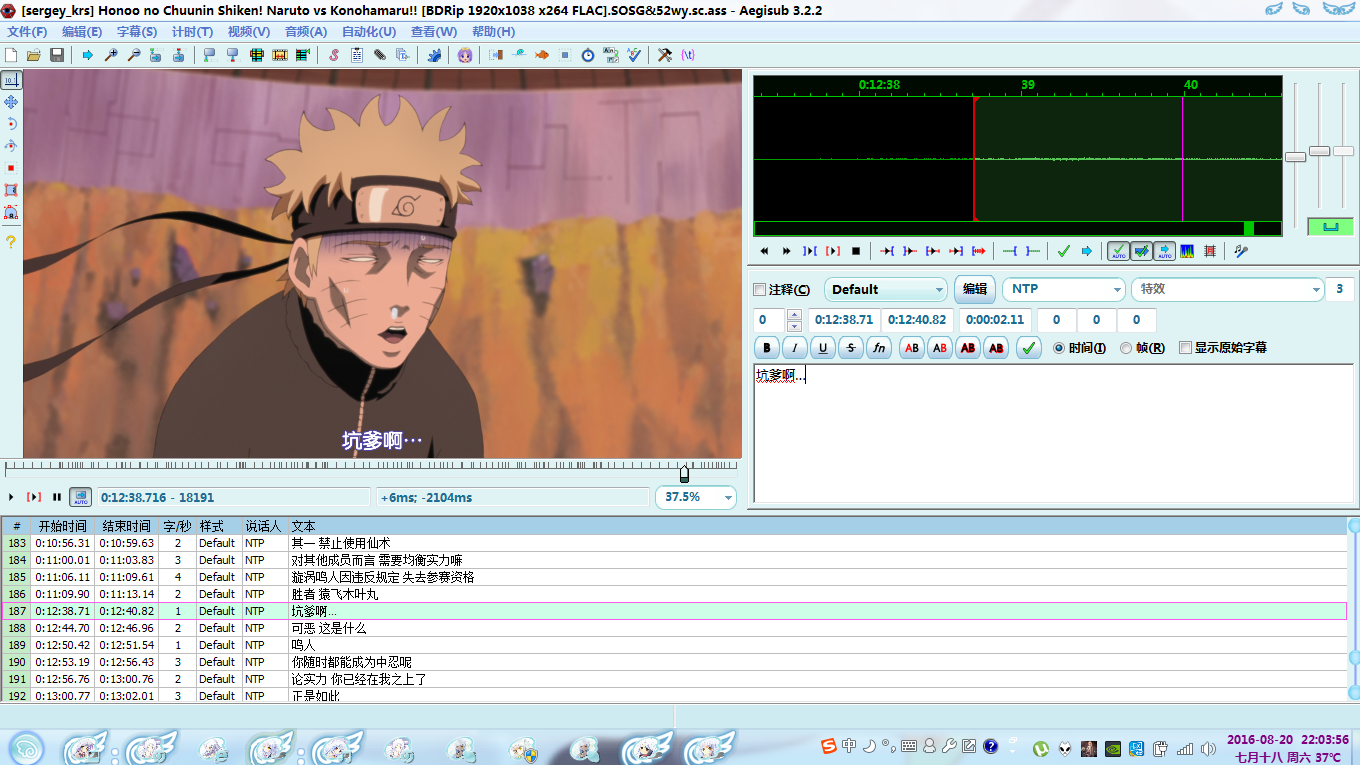Open the anime girl Assistant icon
The height and width of the screenshot is (765, 1360).
465,55
